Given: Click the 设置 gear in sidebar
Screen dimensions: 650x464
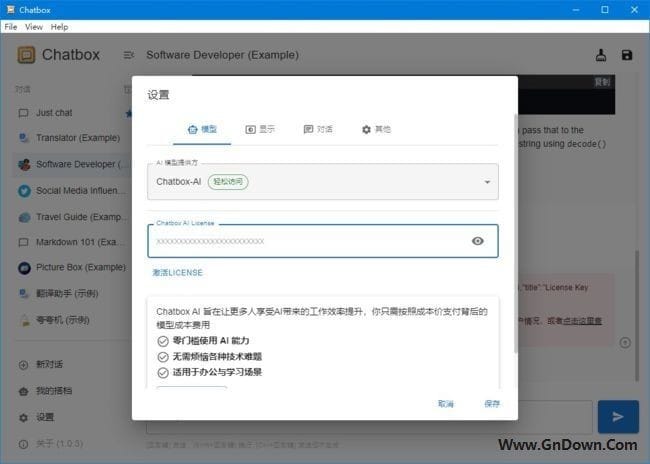Looking at the screenshot, I should 45,417.
